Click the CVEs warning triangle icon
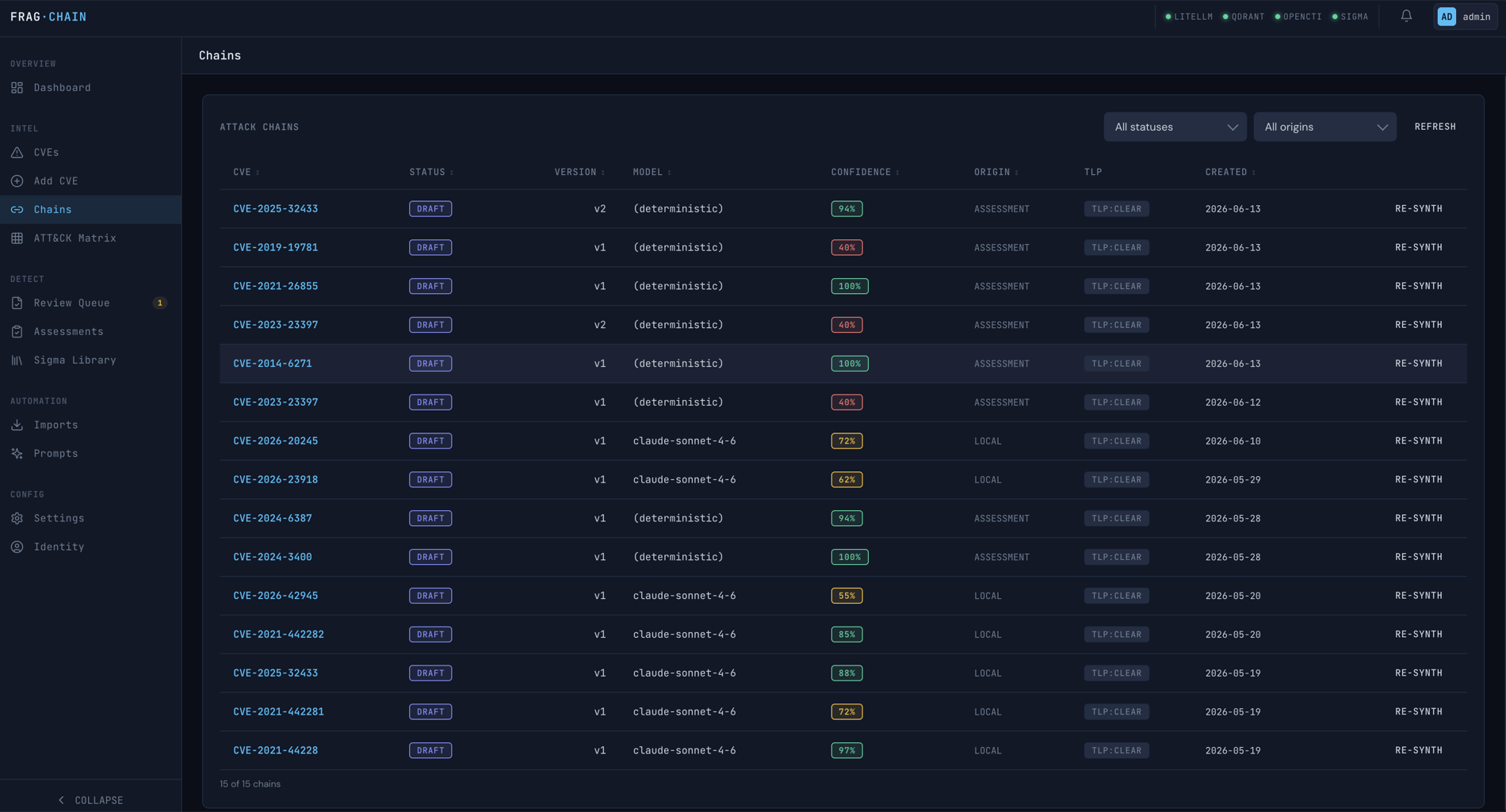 pyautogui.click(x=17, y=152)
